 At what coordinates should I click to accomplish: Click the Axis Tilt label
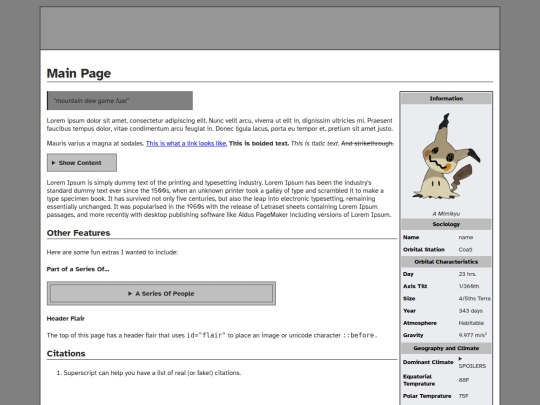click(x=415, y=286)
